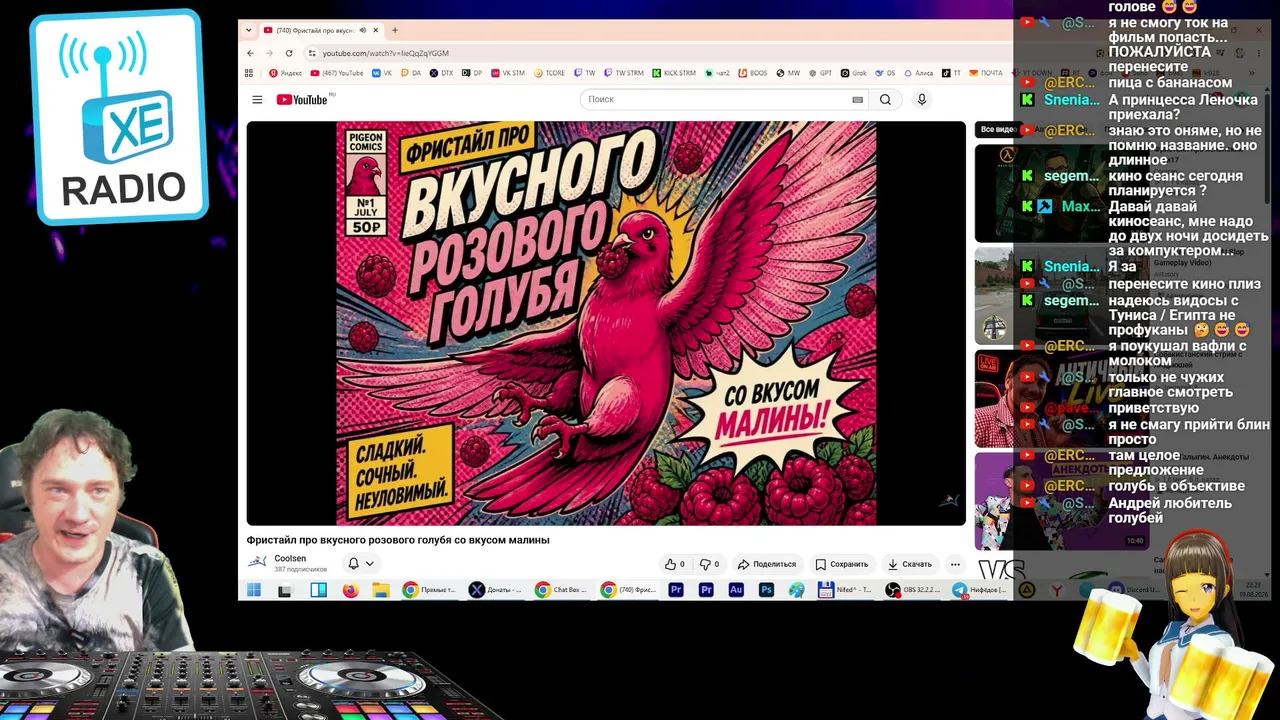Image resolution: width=1280 pixels, height=720 pixels.
Task: Like the video with the thumbs-up button
Action: [675, 564]
